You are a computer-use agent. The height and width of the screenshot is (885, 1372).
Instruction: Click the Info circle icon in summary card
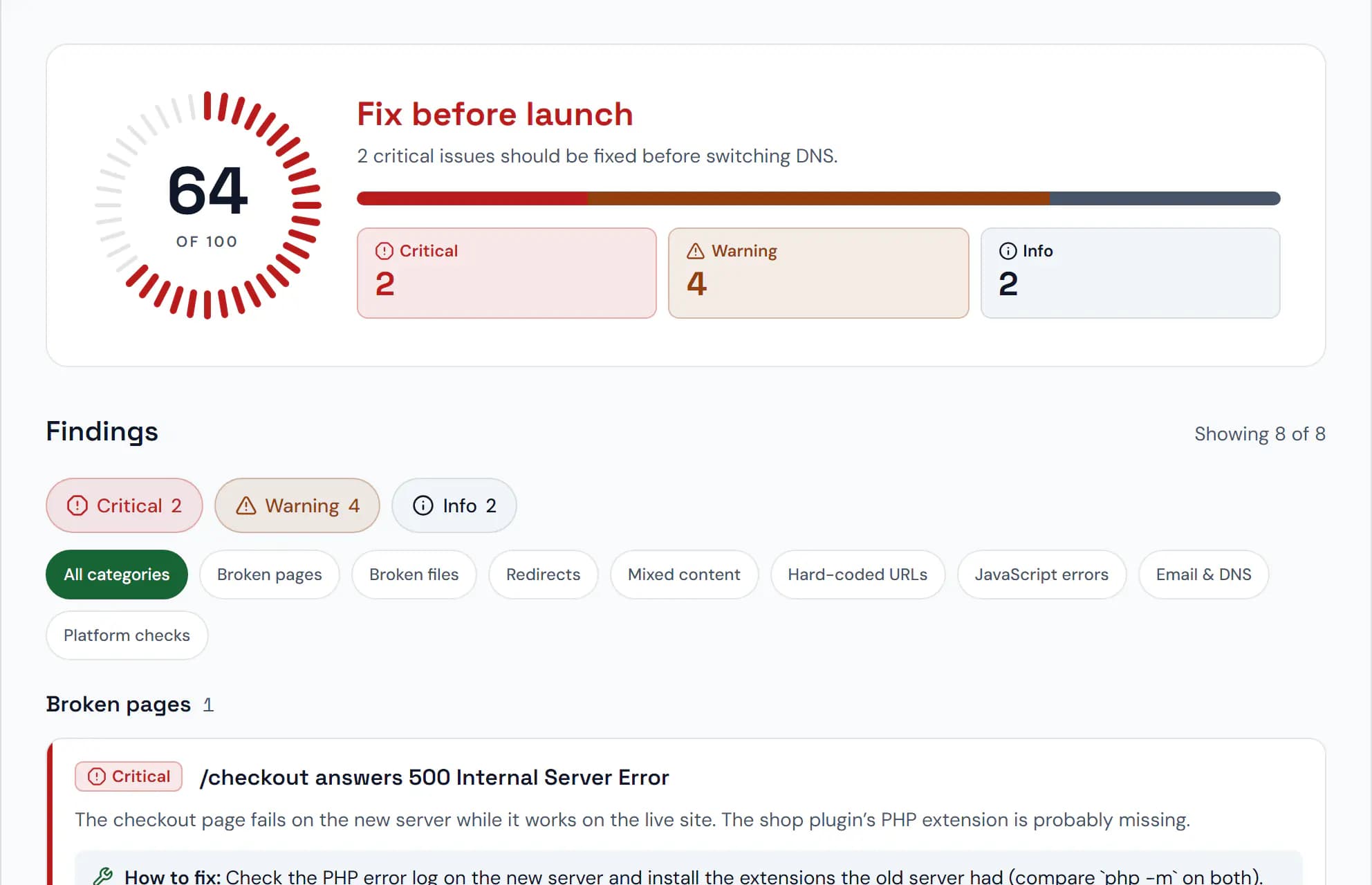coord(1008,251)
